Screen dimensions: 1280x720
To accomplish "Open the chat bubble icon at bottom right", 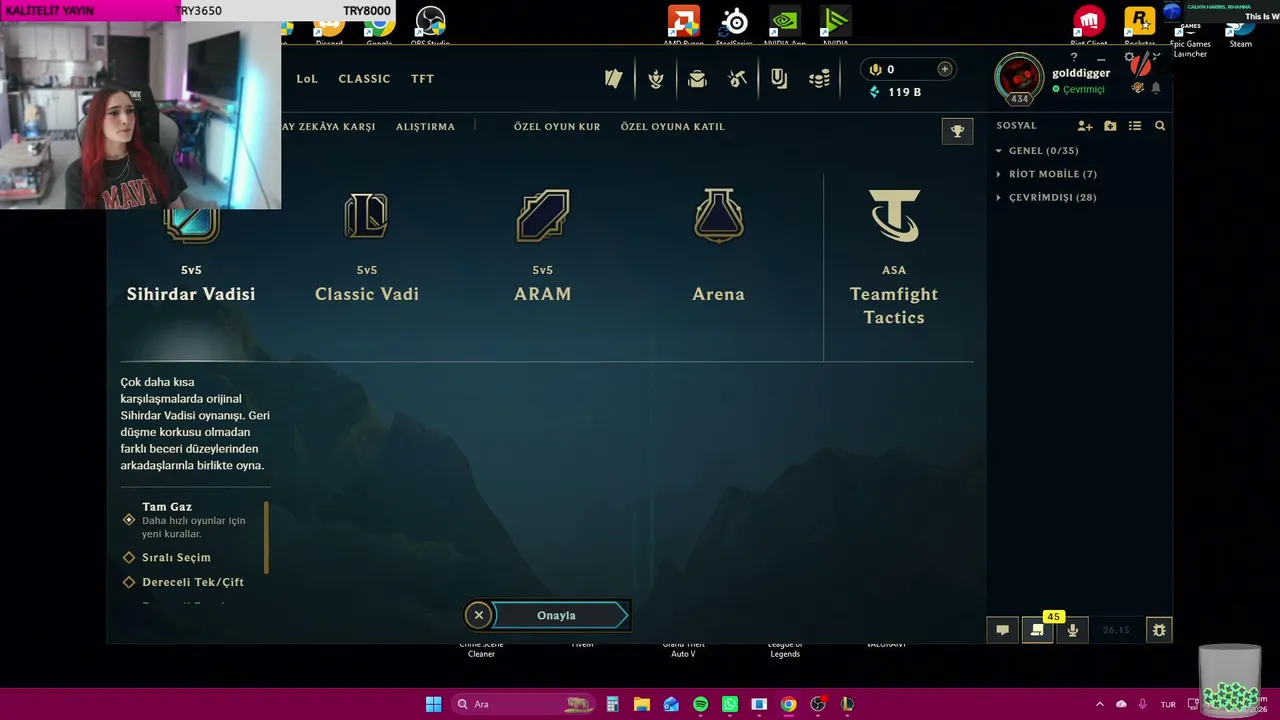I will [1002, 630].
